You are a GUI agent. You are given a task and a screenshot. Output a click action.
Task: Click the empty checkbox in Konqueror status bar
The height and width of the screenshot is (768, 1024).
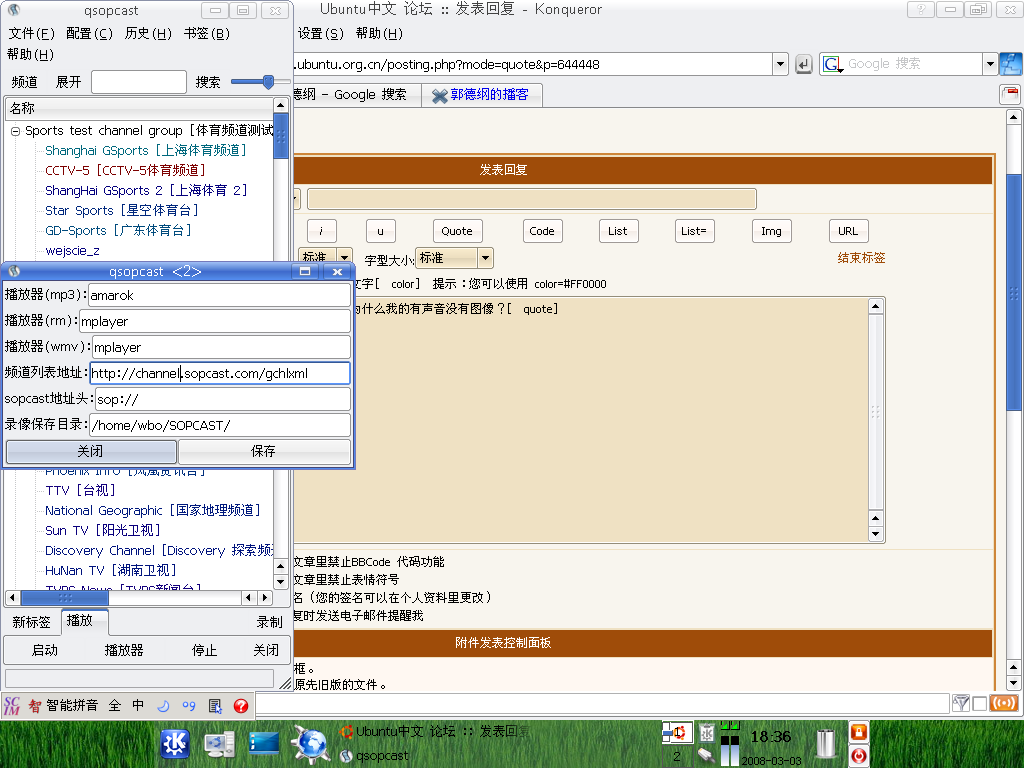[x=980, y=703]
